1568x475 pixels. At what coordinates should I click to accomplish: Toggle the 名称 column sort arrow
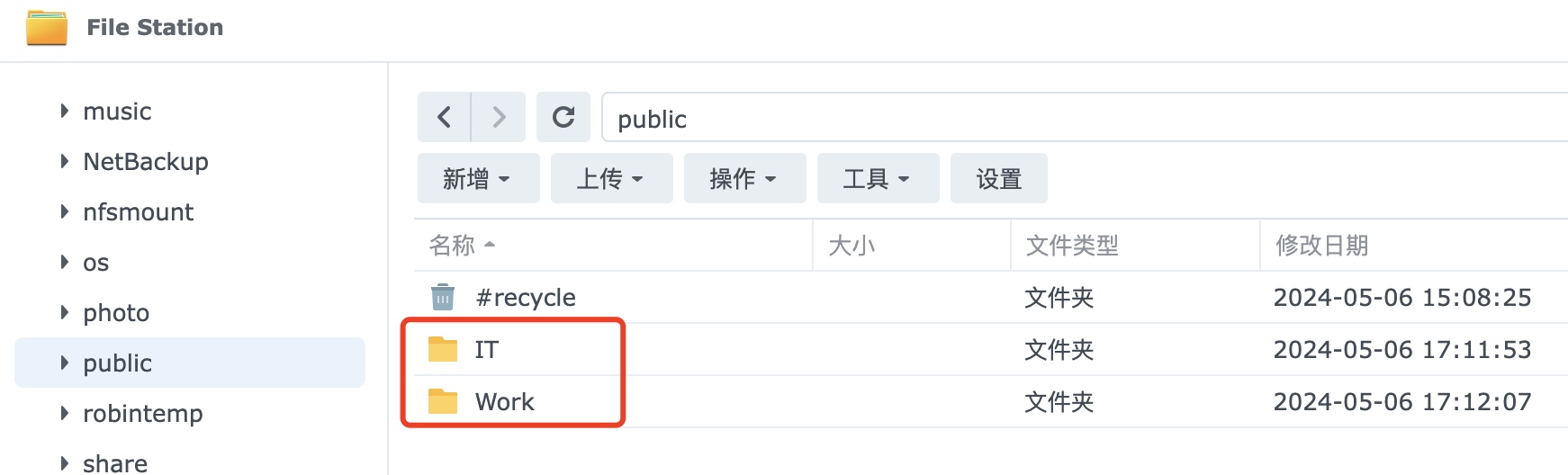pyautogui.click(x=490, y=245)
